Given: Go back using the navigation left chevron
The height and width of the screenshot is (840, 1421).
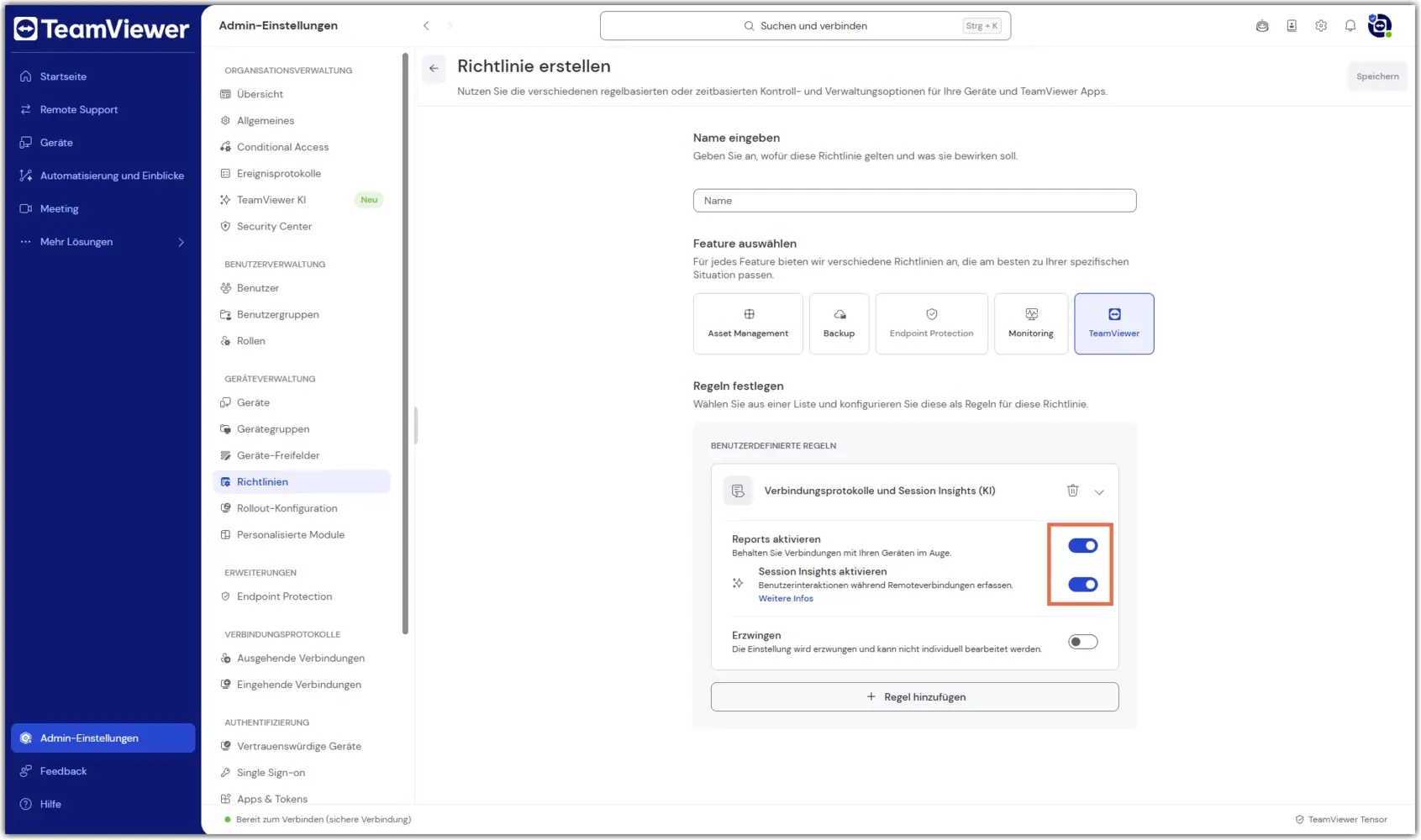Looking at the screenshot, I should (426, 26).
